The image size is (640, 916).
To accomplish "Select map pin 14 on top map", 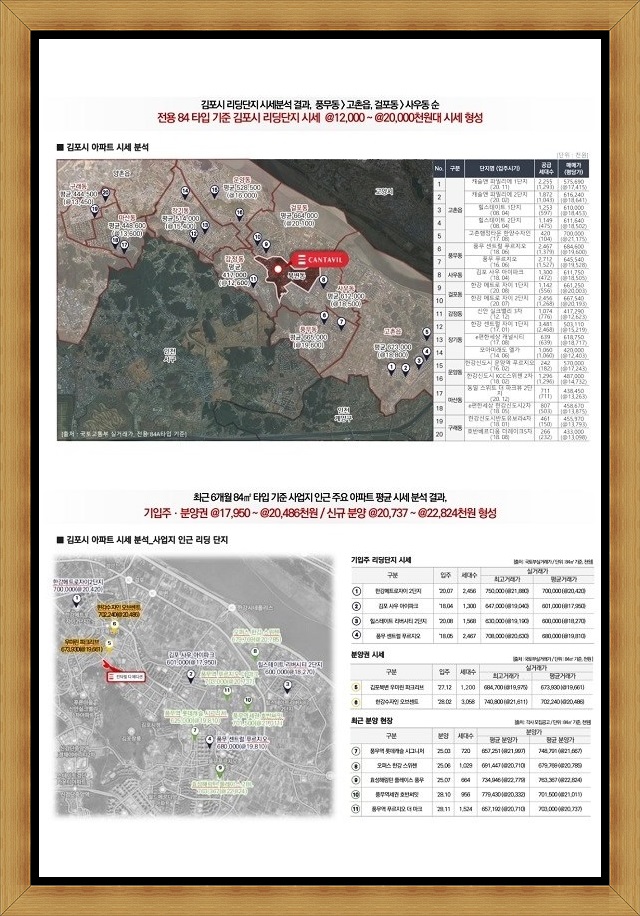I will pos(185,191).
